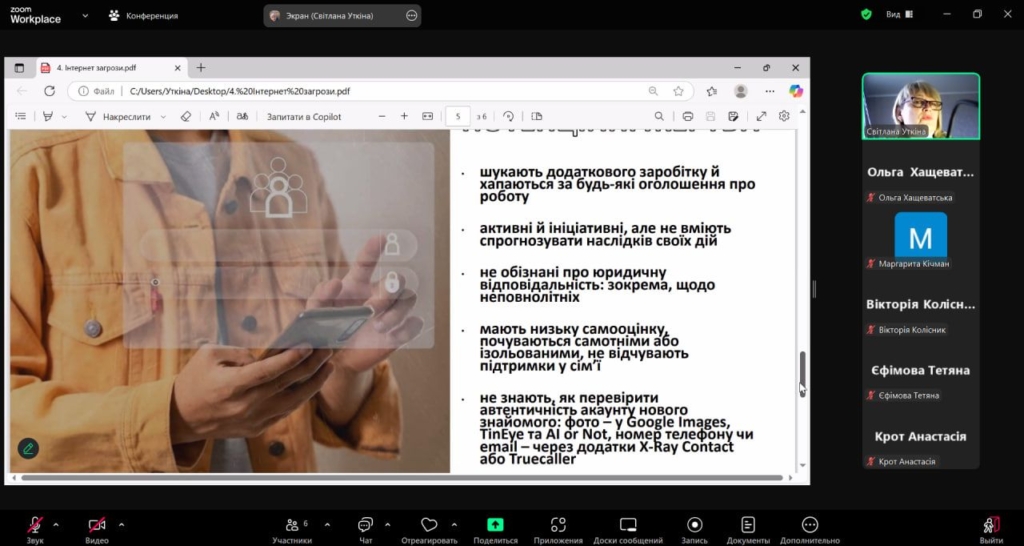Viewport: 1024px width, 546px height.
Task: Unmute the microphone
Action: pyautogui.click(x=35, y=525)
